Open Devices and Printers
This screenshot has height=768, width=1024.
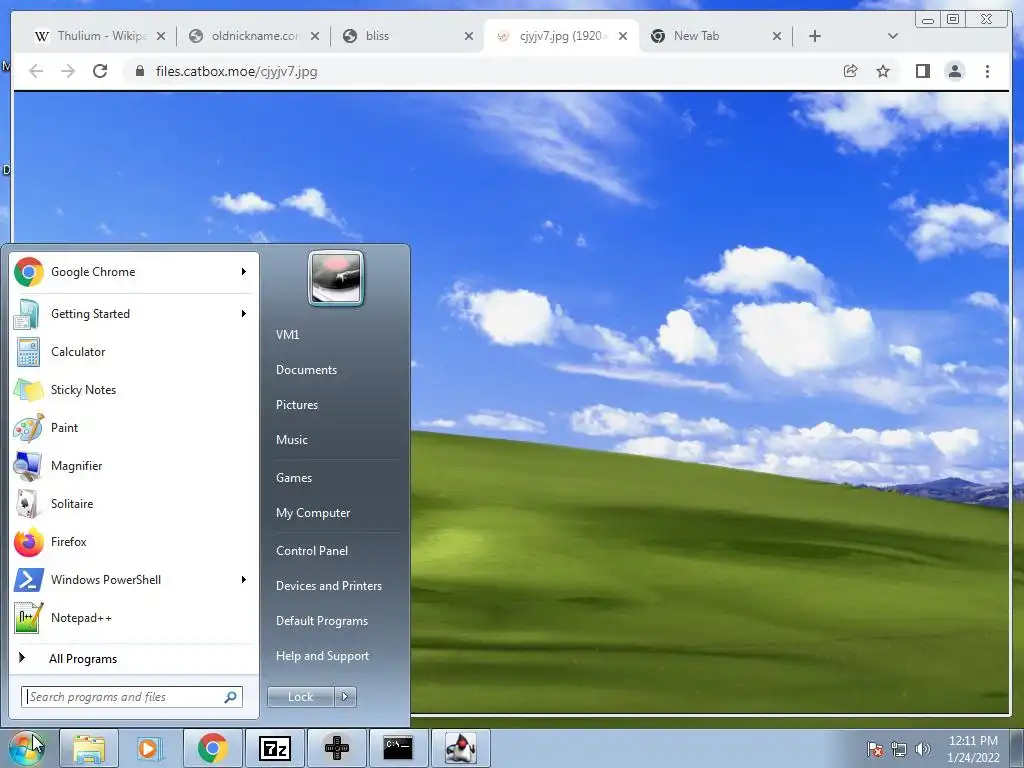pyautogui.click(x=328, y=586)
